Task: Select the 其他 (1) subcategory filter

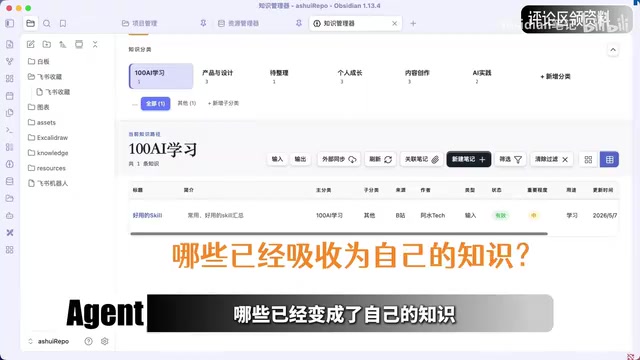Action: (187, 103)
